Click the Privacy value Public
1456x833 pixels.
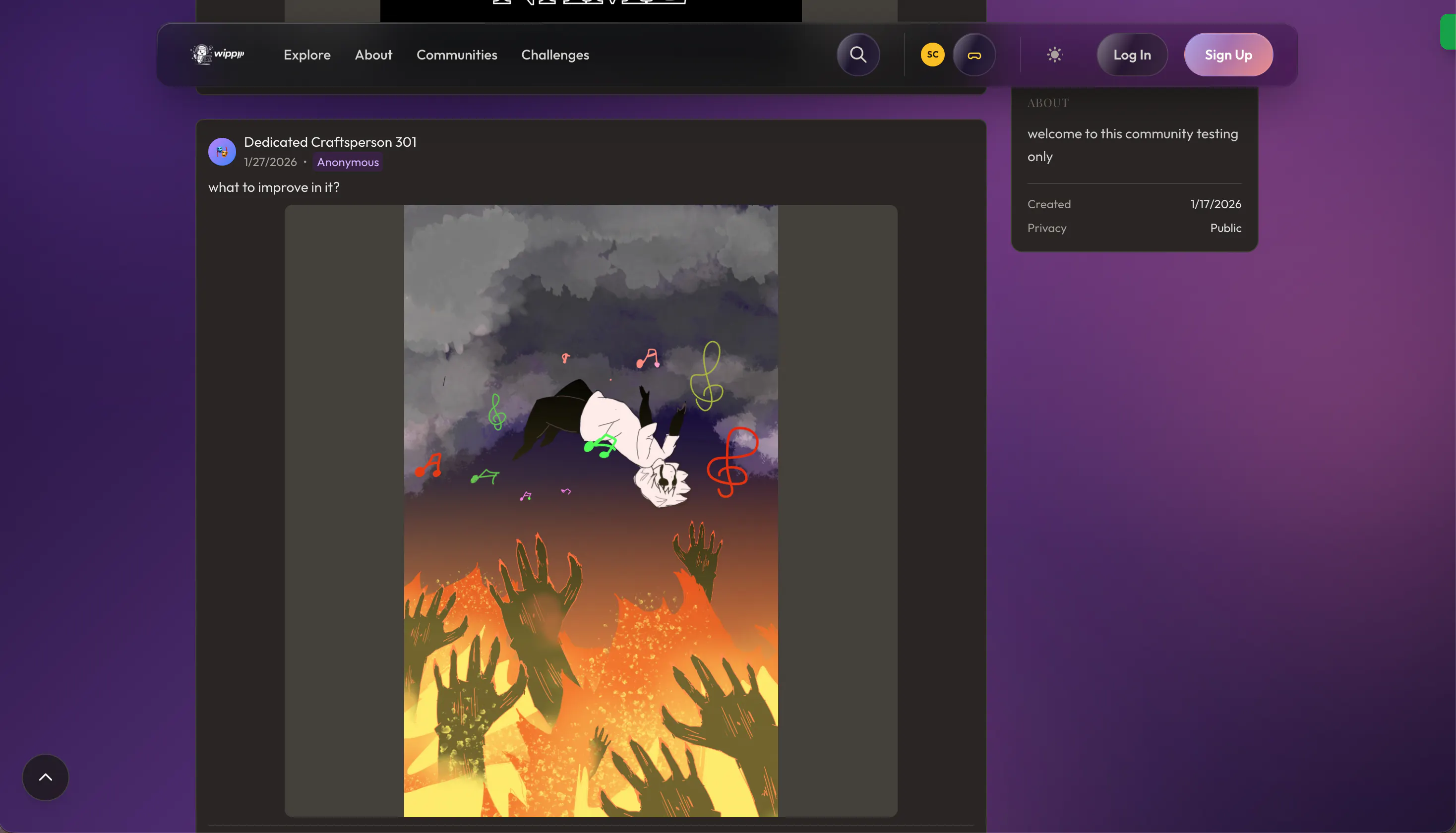(x=1225, y=228)
